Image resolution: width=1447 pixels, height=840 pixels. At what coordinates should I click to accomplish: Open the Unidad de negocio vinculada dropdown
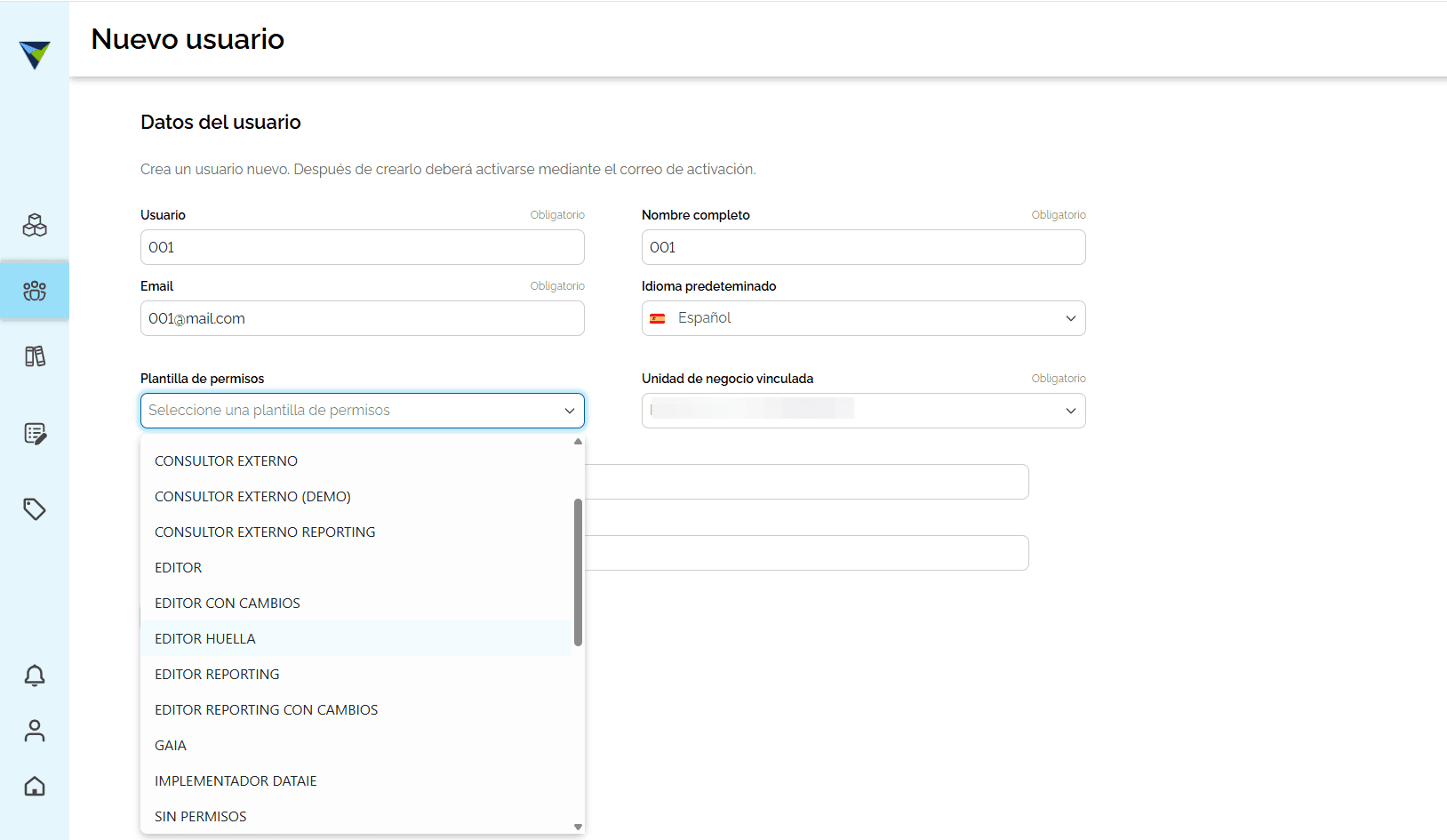click(x=864, y=411)
